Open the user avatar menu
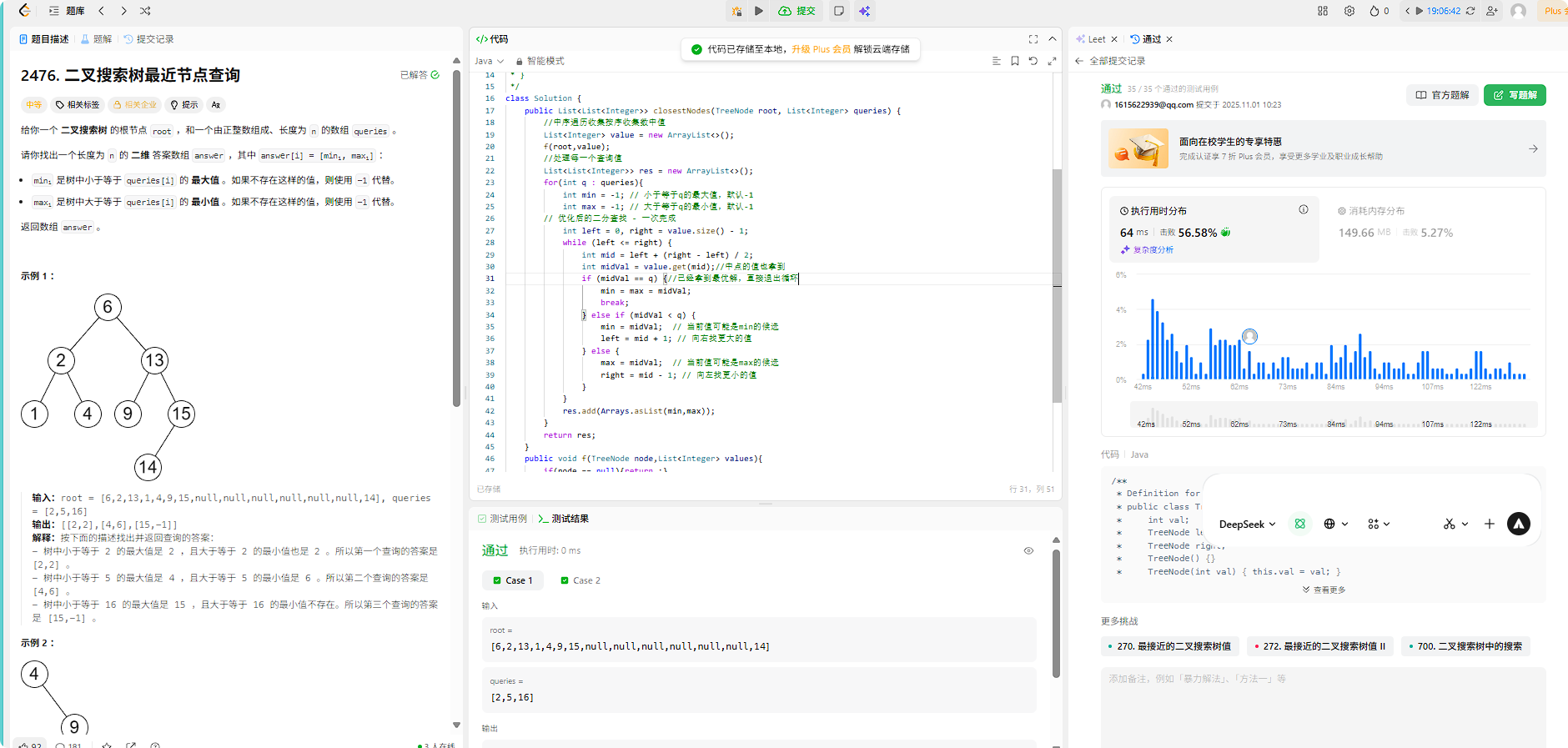1568x748 pixels. point(1519,11)
